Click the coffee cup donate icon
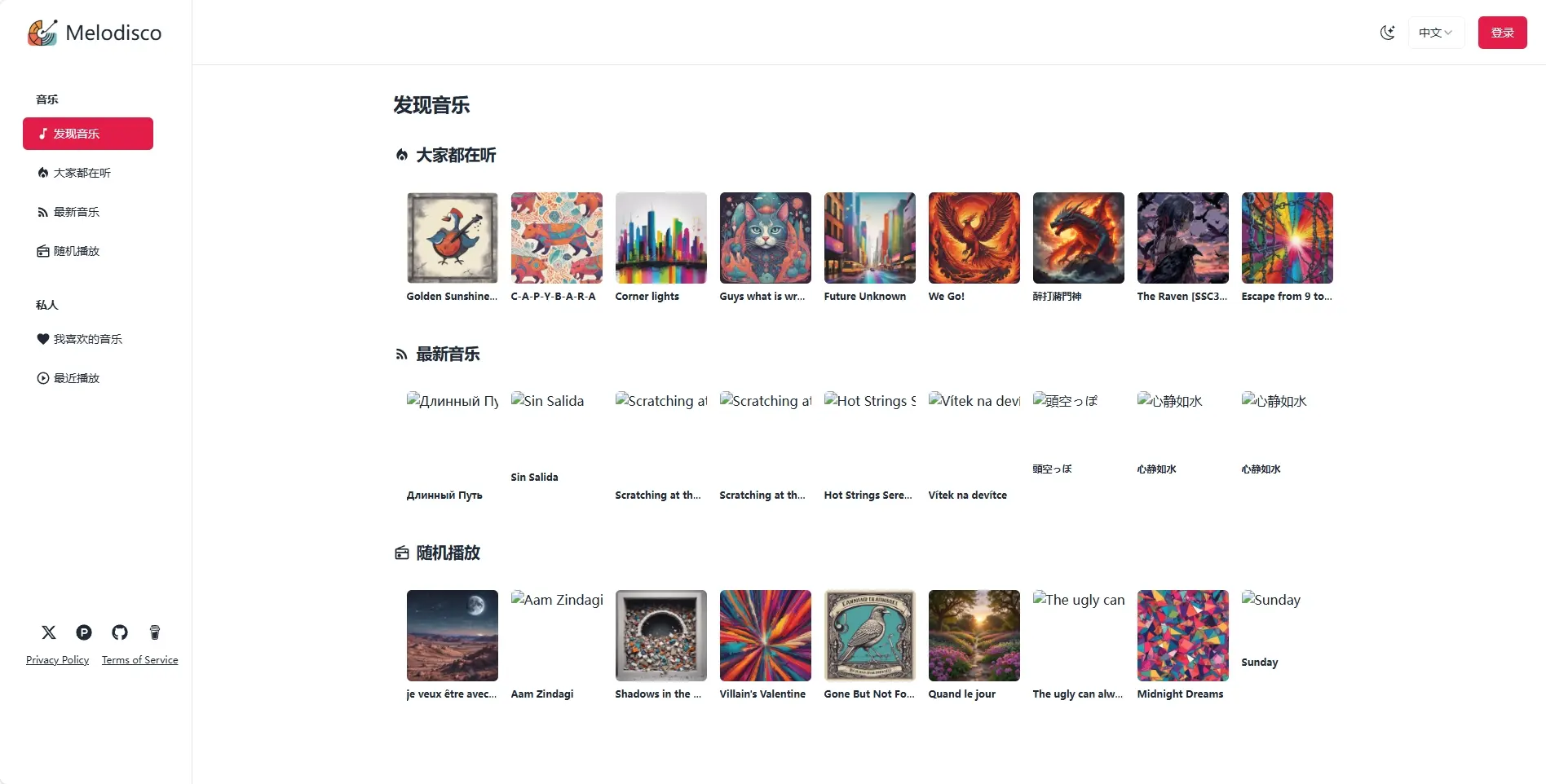Image resolution: width=1546 pixels, height=784 pixels. coord(155,632)
